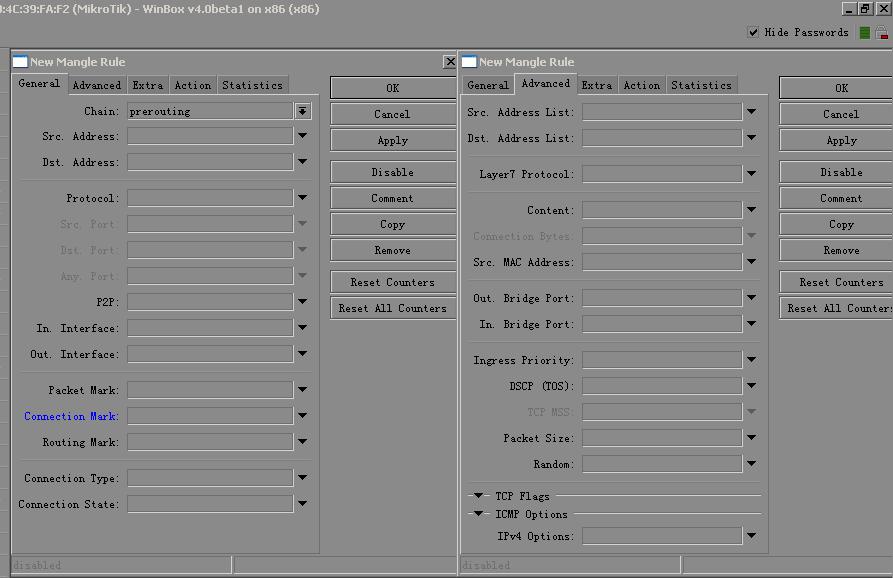This screenshot has width=893, height=578.
Task: Expand the ICMP Options section
Action: click(x=478, y=514)
